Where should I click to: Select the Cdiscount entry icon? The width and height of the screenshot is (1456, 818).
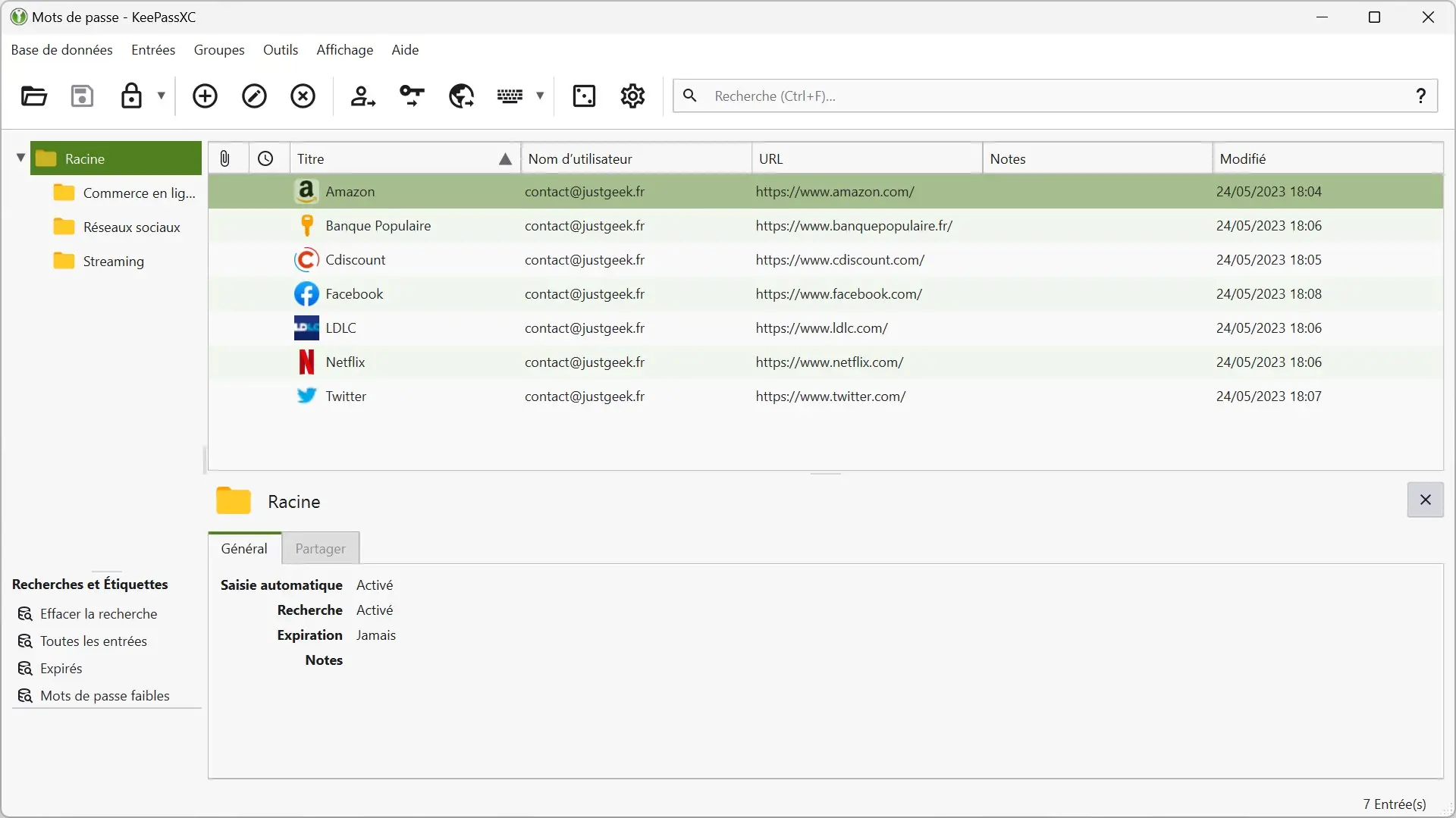(x=306, y=260)
